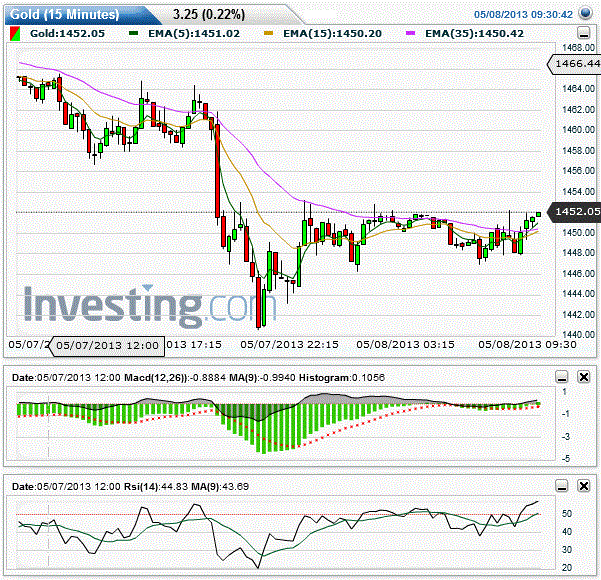
Task: Click the 05/07/2013 12:00 crosshair date label
Action: point(107,346)
